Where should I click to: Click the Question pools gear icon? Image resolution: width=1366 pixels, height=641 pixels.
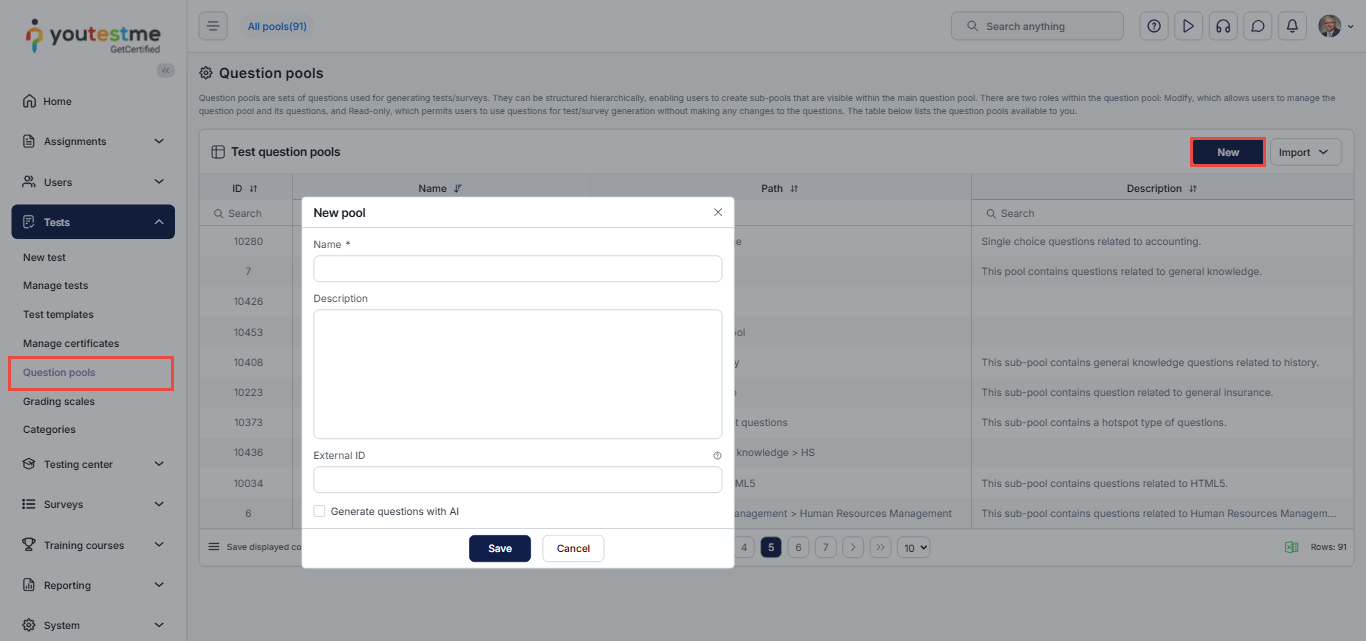pos(206,73)
